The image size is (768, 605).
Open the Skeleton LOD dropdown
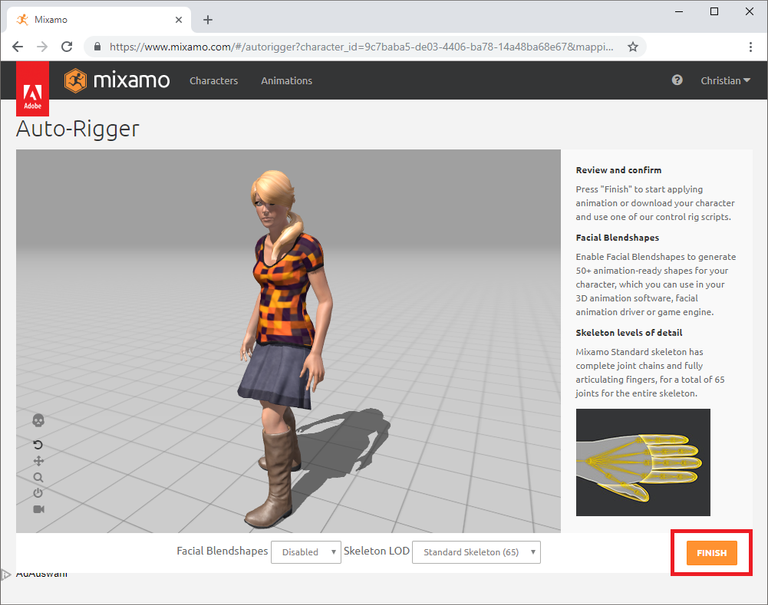476,552
